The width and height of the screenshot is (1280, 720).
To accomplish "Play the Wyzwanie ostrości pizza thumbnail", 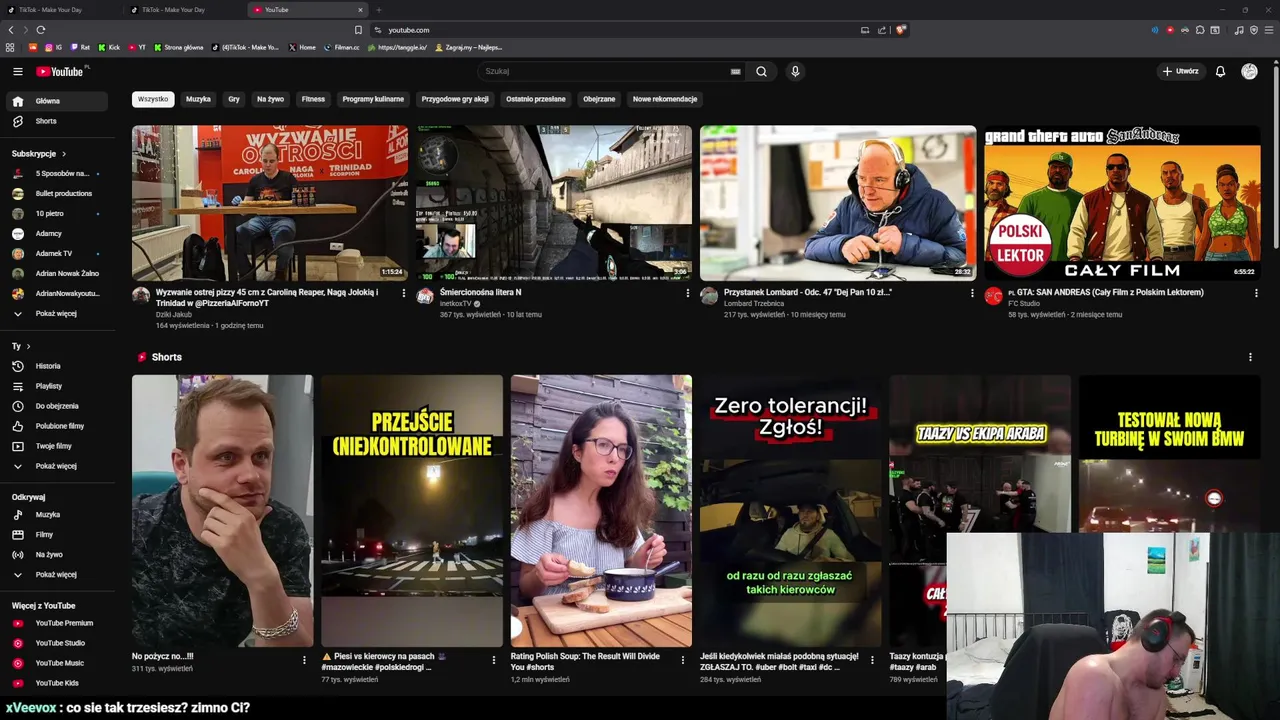I will coord(270,203).
